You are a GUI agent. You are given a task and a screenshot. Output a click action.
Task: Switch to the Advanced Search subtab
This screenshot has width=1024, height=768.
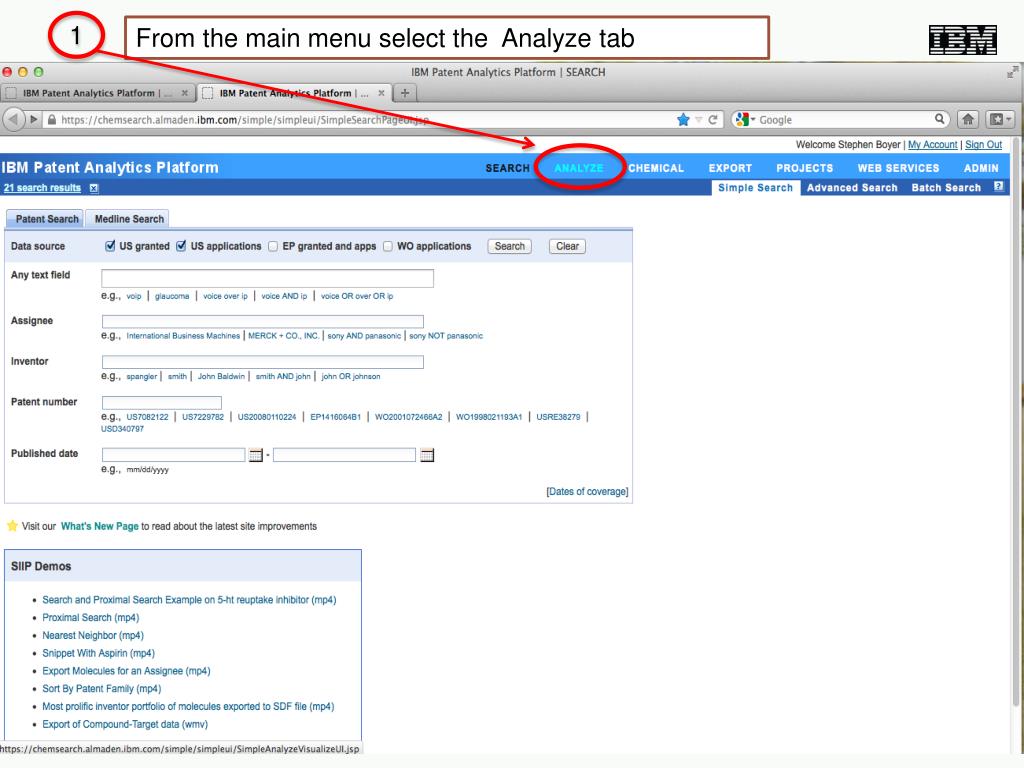coord(852,187)
